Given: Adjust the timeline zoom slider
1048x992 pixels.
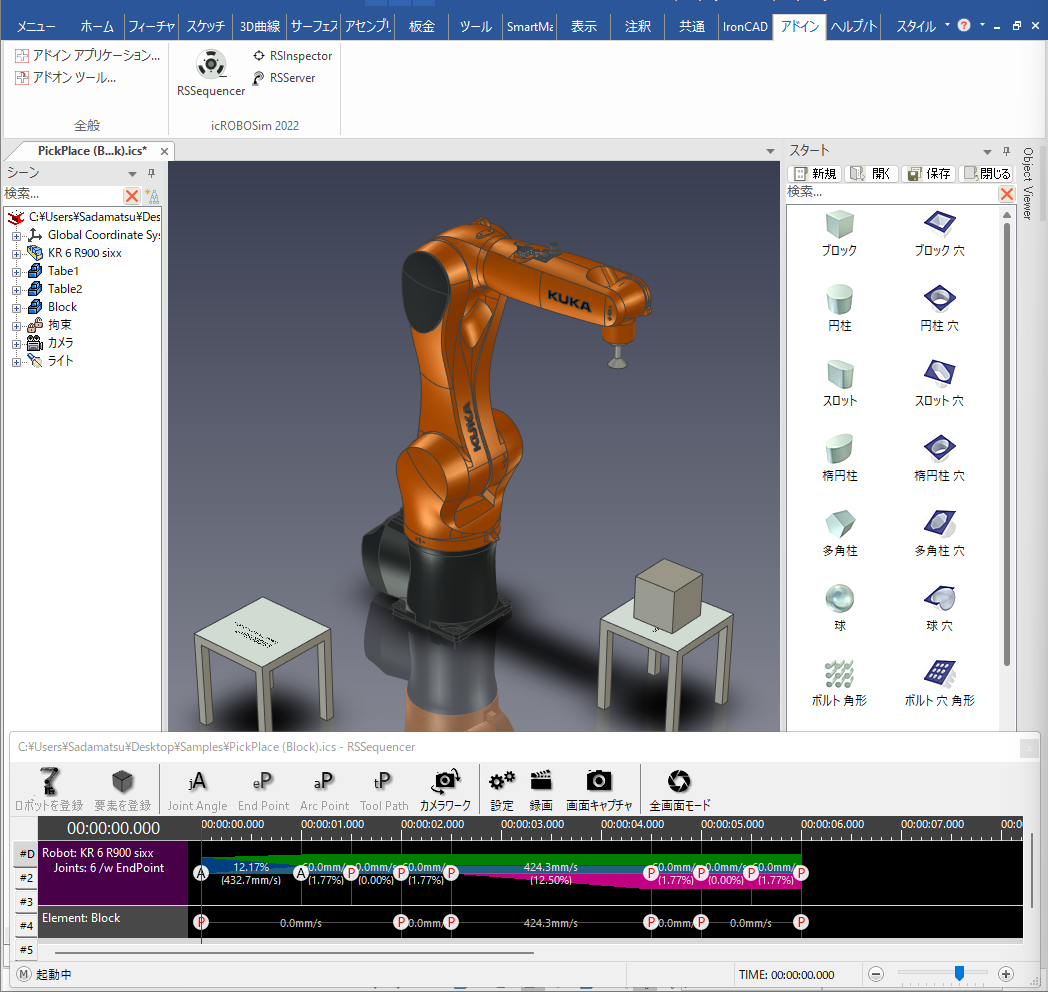Looking at the screenshot, I should [959, 973].
